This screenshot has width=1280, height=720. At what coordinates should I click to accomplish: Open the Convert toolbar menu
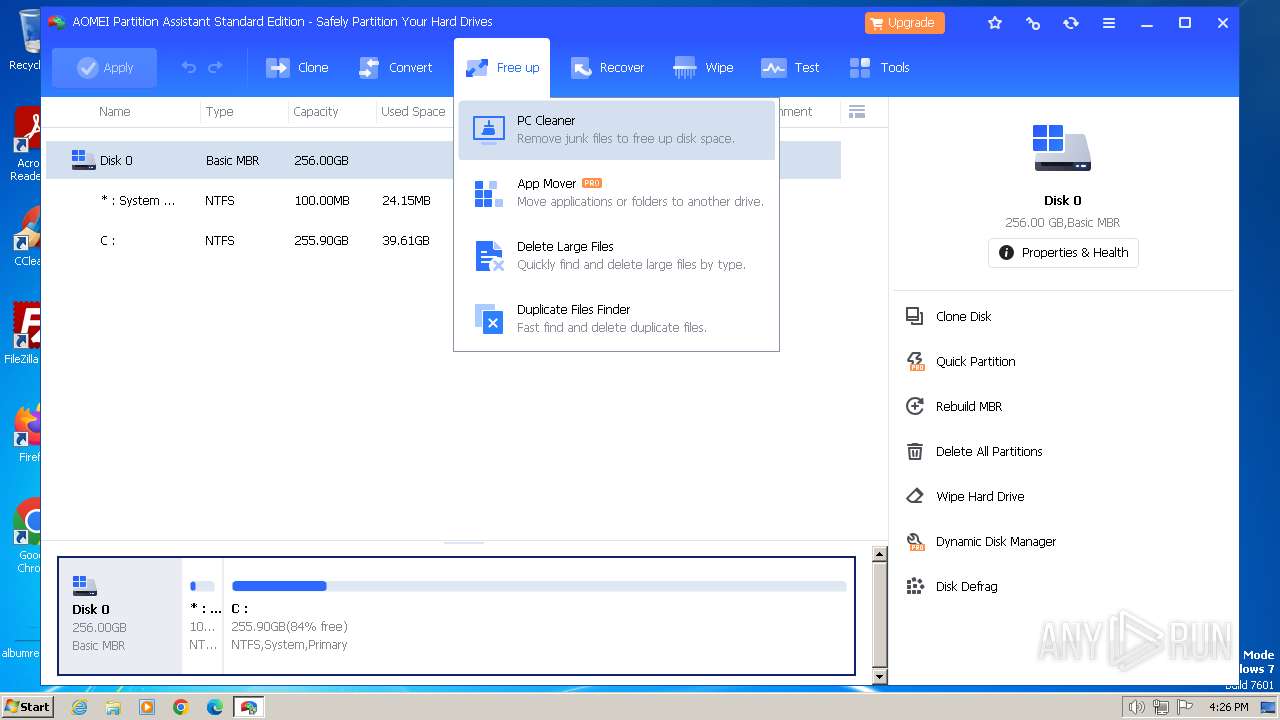pos(396,67)
